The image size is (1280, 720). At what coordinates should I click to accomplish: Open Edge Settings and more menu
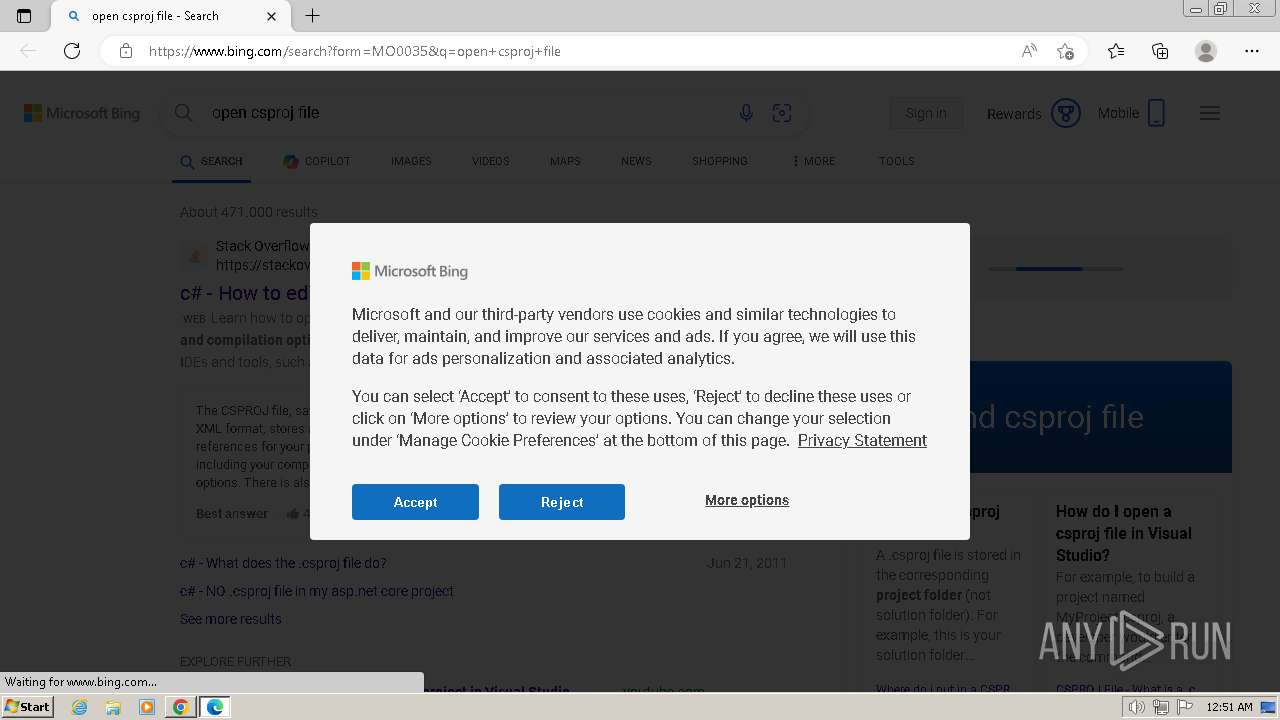[x=1252, y=51]
